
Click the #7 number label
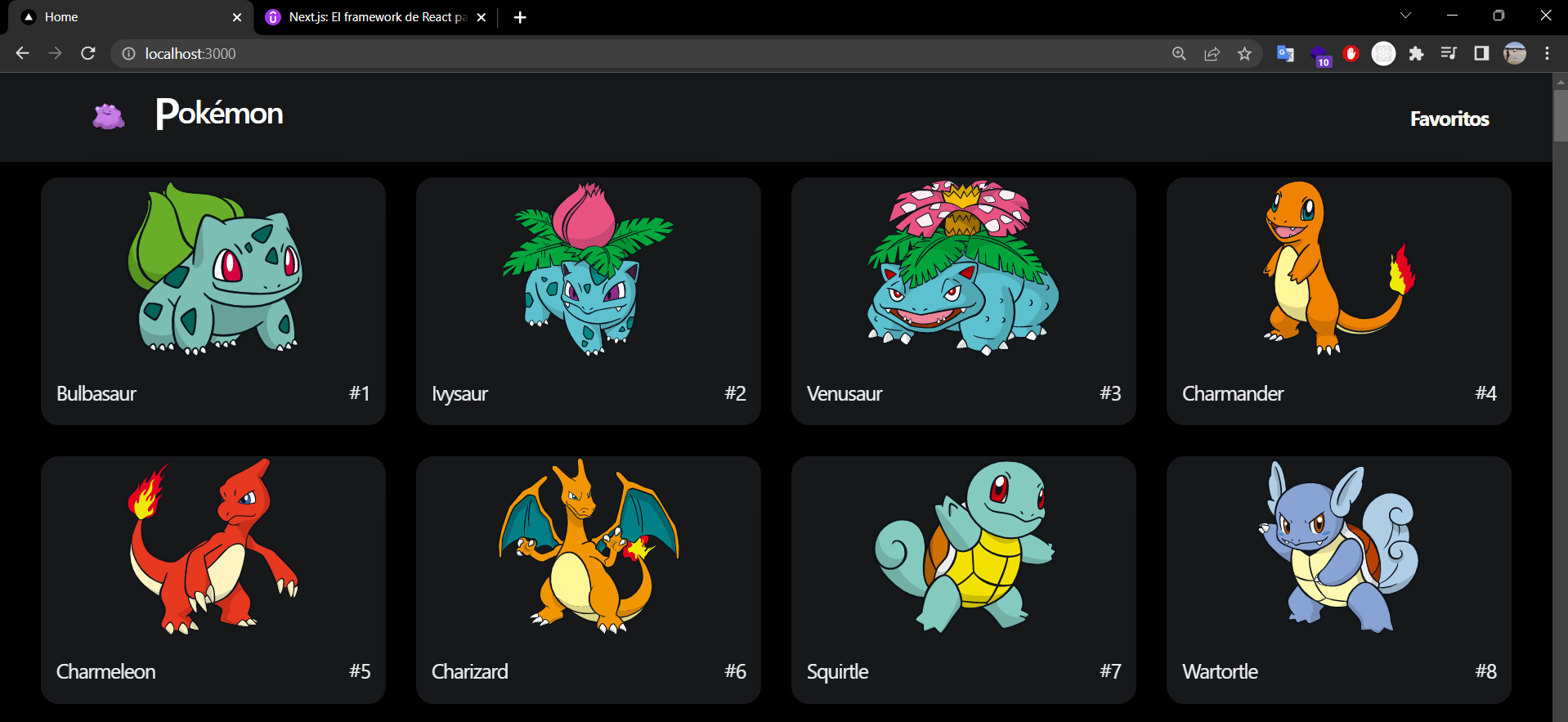pyautogui.click(x=1110, y=671)
